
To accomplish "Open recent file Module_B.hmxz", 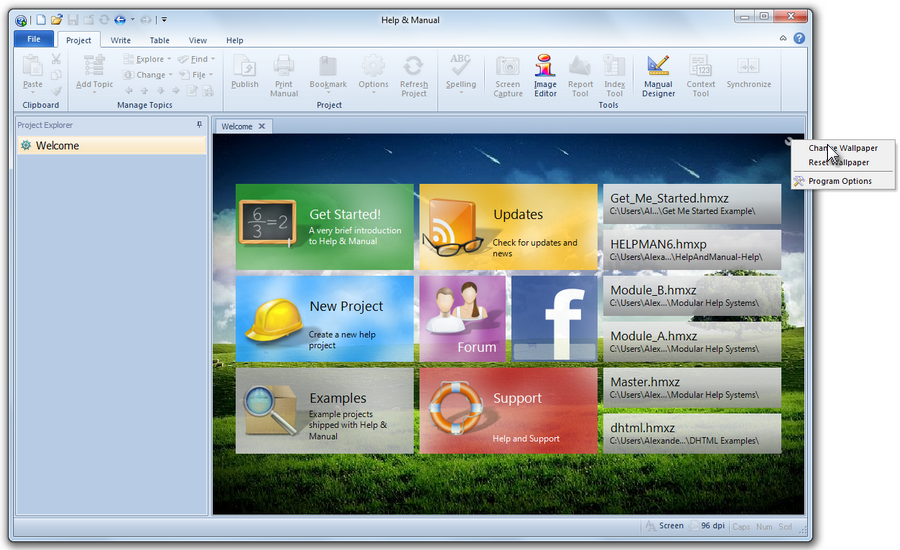I will click(x=692, y=296).
